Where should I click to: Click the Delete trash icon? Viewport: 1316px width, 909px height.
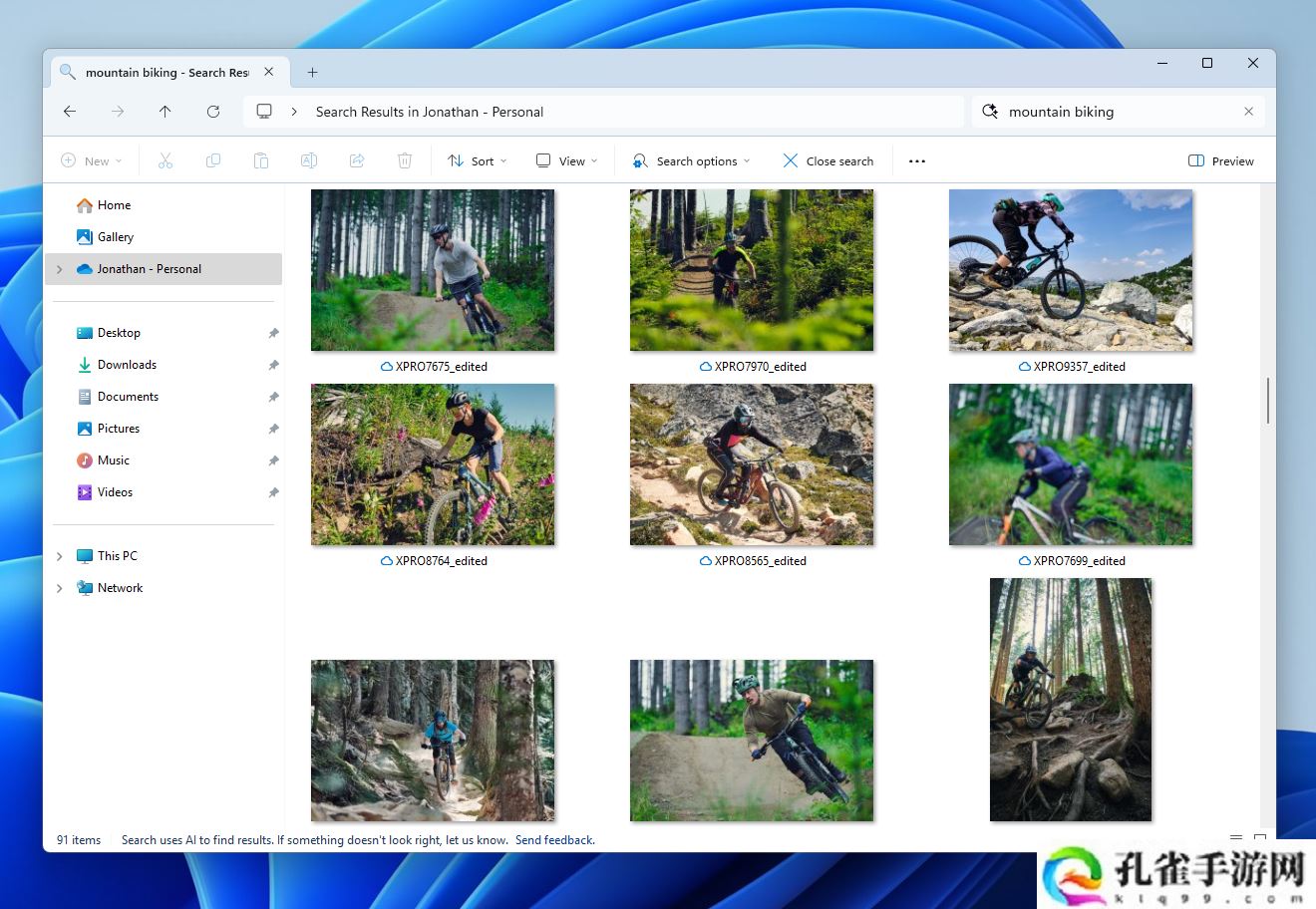coord(405,159)
